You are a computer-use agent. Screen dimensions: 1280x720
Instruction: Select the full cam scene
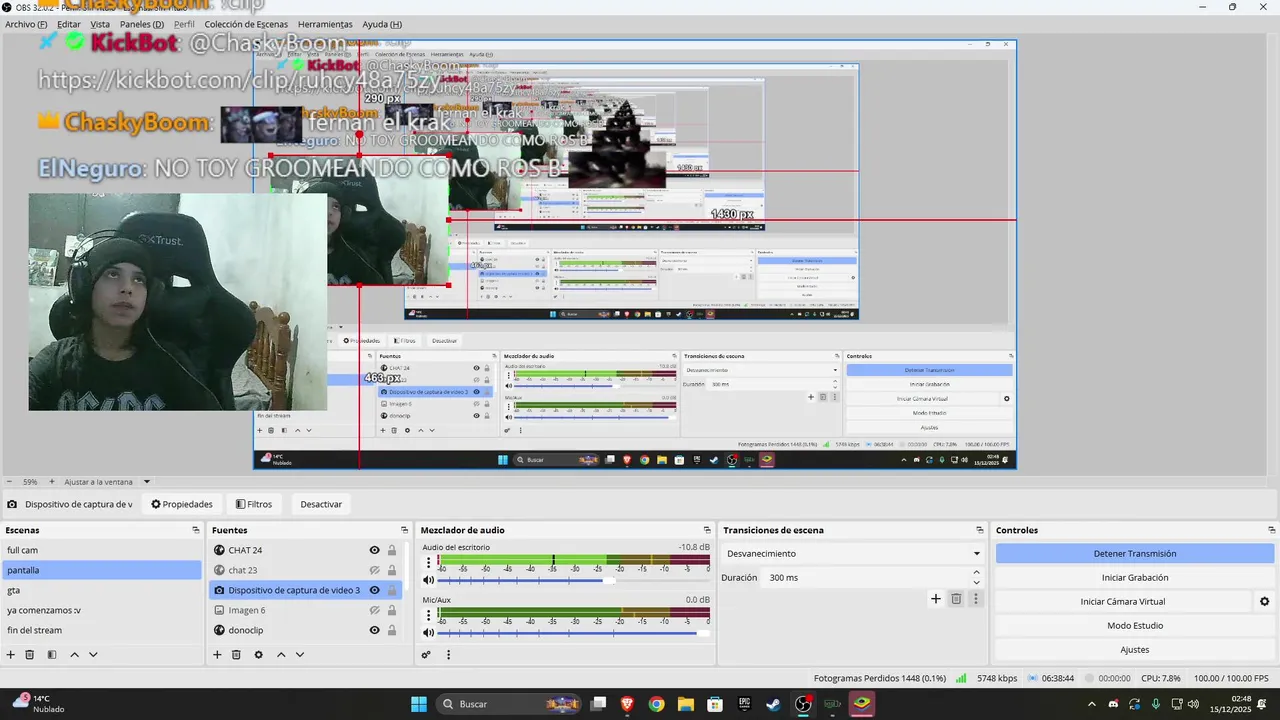click(101, 550)
